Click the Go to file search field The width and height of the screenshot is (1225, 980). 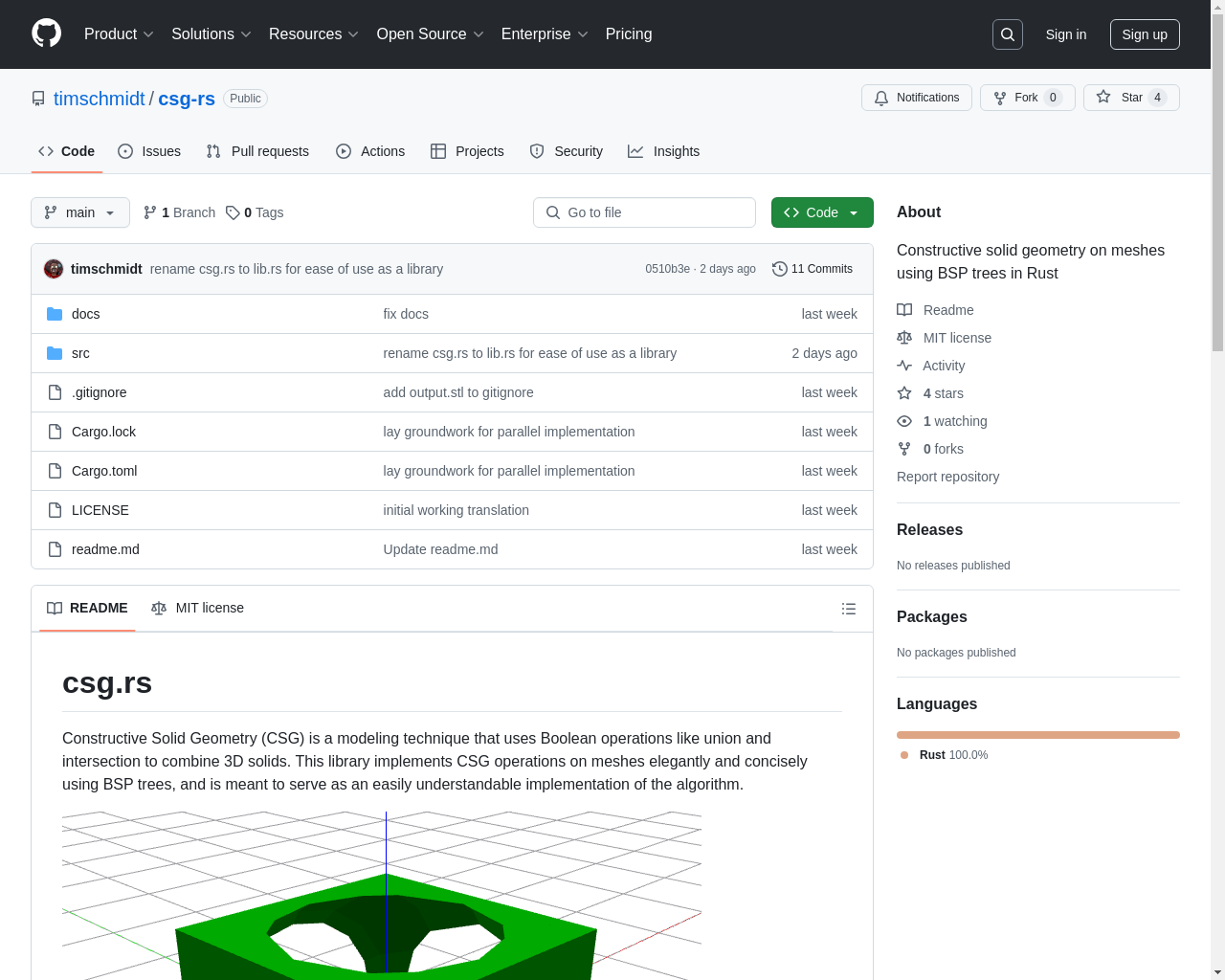point(644,212)
